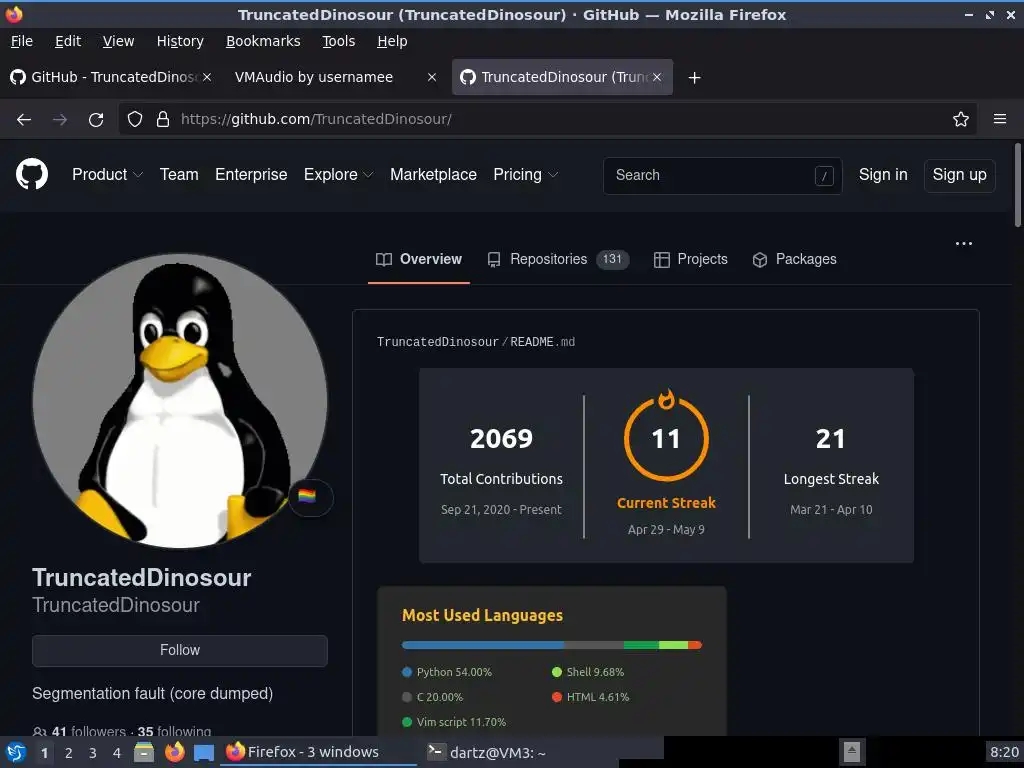1024x768 pixels.
Task: Expand the Explore dropdown menu
Action: click(338, 174)
